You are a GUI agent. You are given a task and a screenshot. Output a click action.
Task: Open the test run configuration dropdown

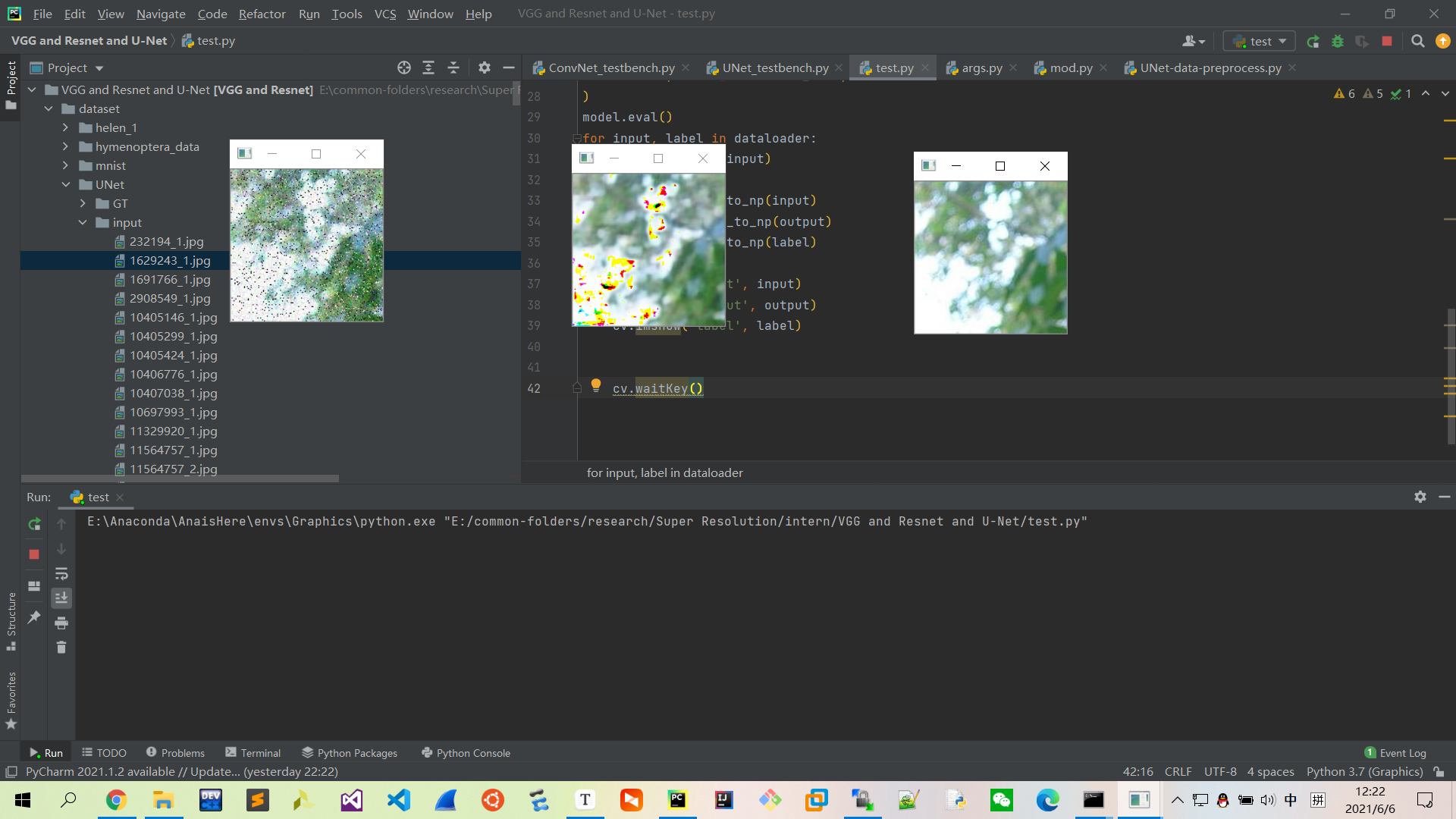(1260, 42)
